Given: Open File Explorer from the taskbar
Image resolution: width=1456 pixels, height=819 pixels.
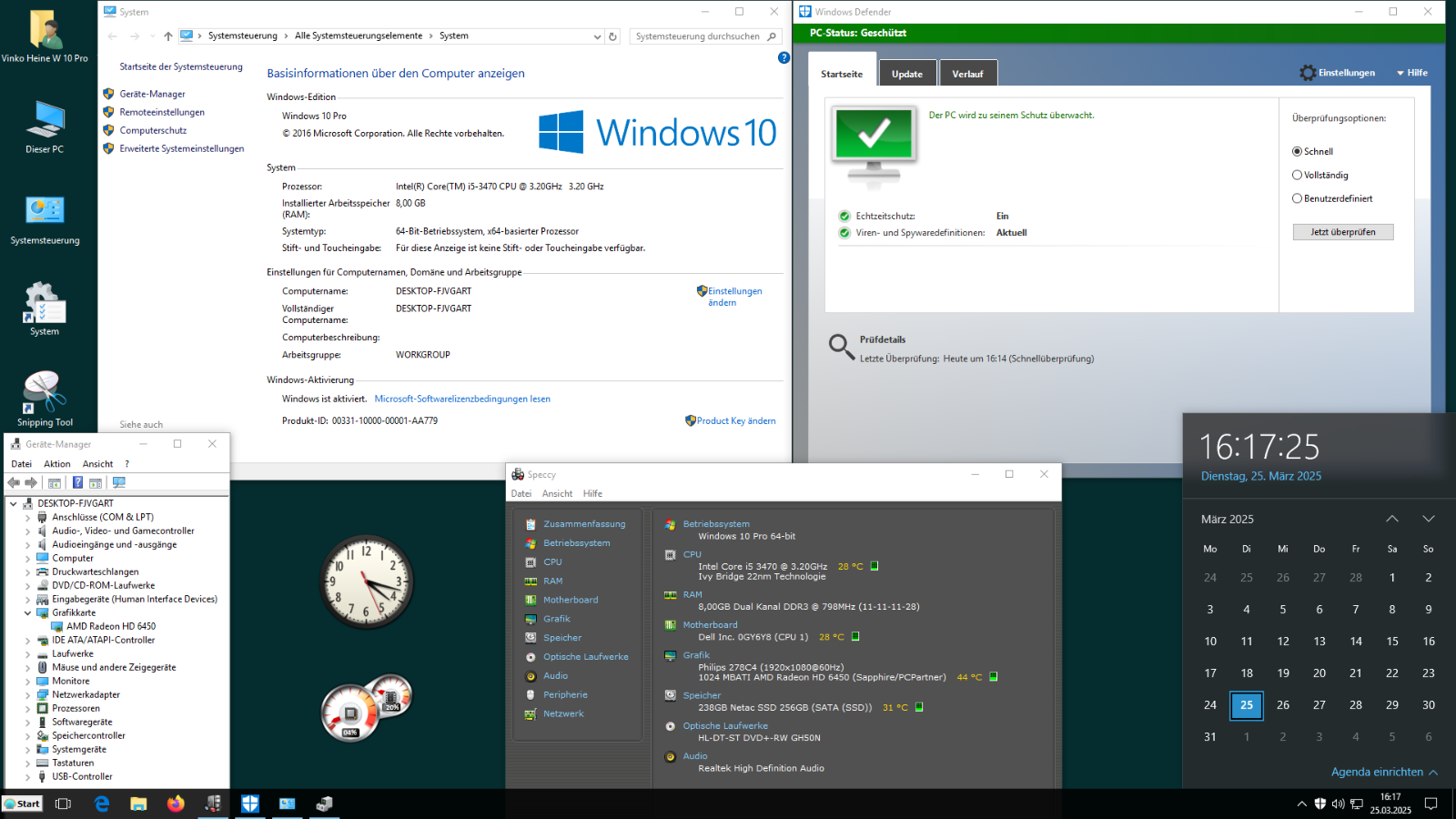Looking at the screenshot, I should [x=138, y=804].
